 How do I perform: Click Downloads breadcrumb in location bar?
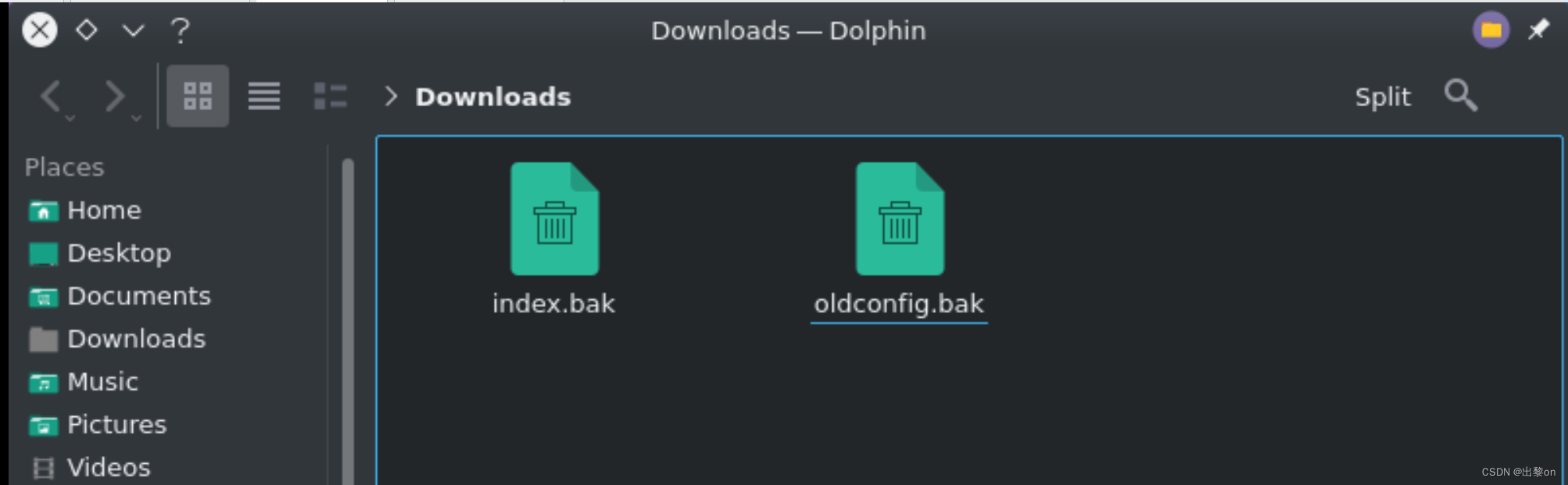492,97
